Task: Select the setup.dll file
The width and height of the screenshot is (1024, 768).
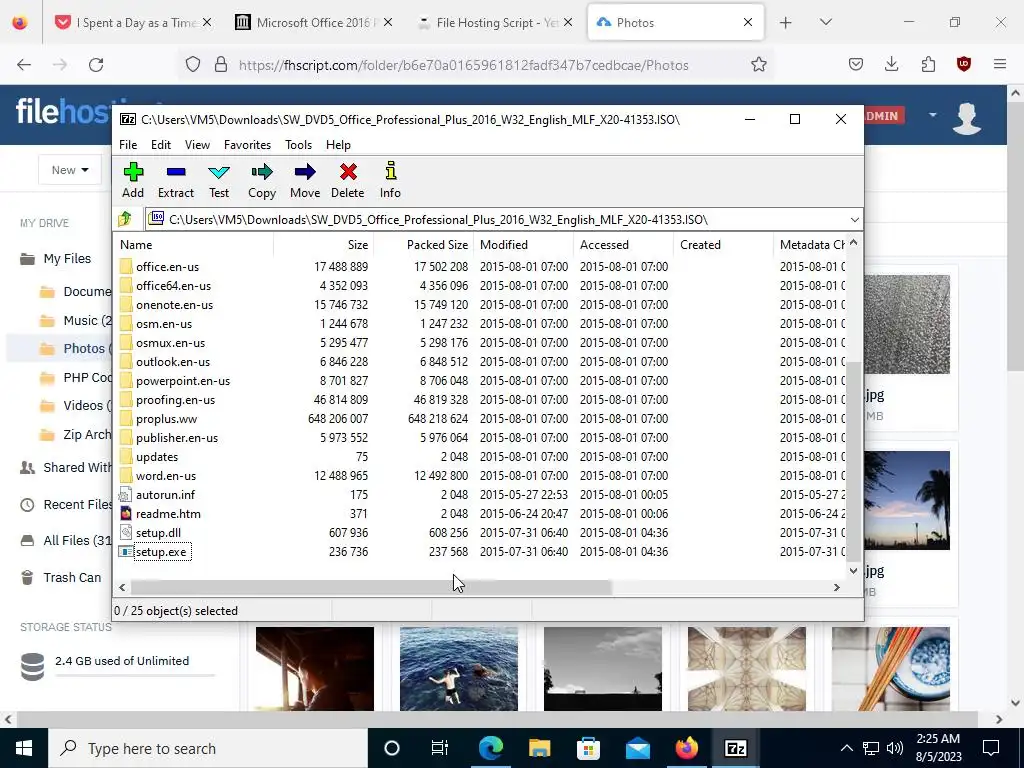Action: click(158, 533)
